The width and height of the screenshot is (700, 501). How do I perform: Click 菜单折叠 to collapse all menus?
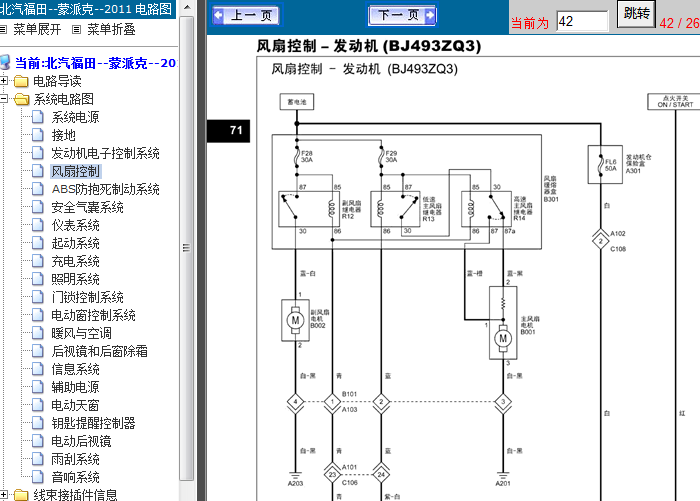(111, 29)
